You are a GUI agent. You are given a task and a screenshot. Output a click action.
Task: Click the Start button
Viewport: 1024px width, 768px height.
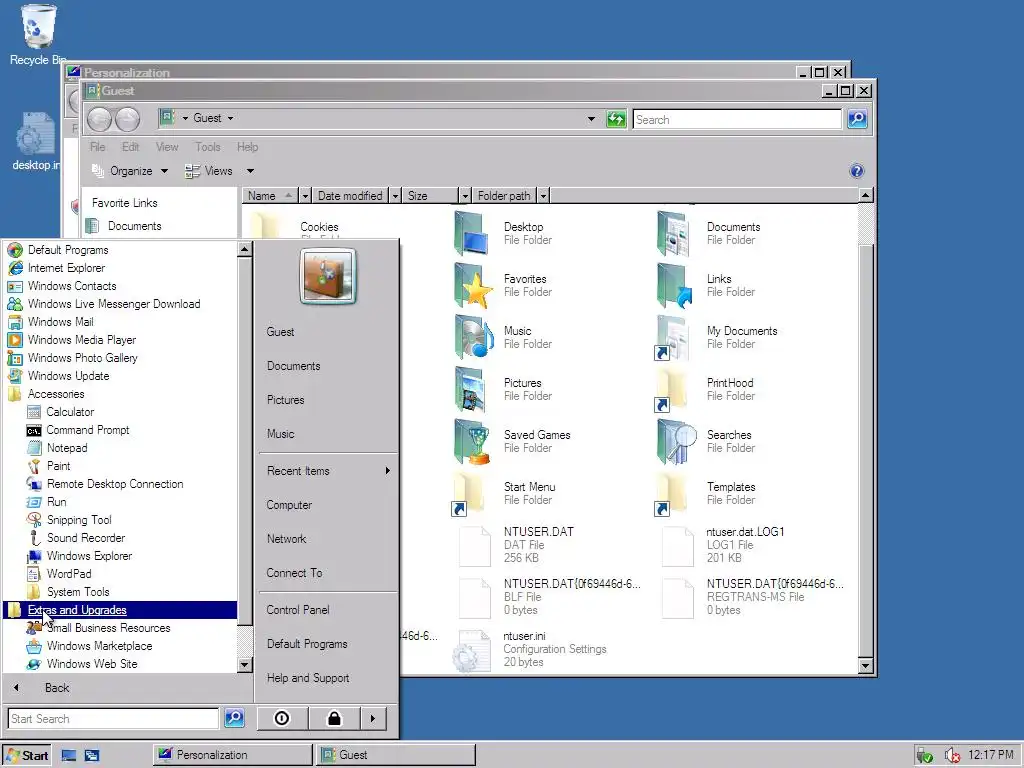click(26, 756)
